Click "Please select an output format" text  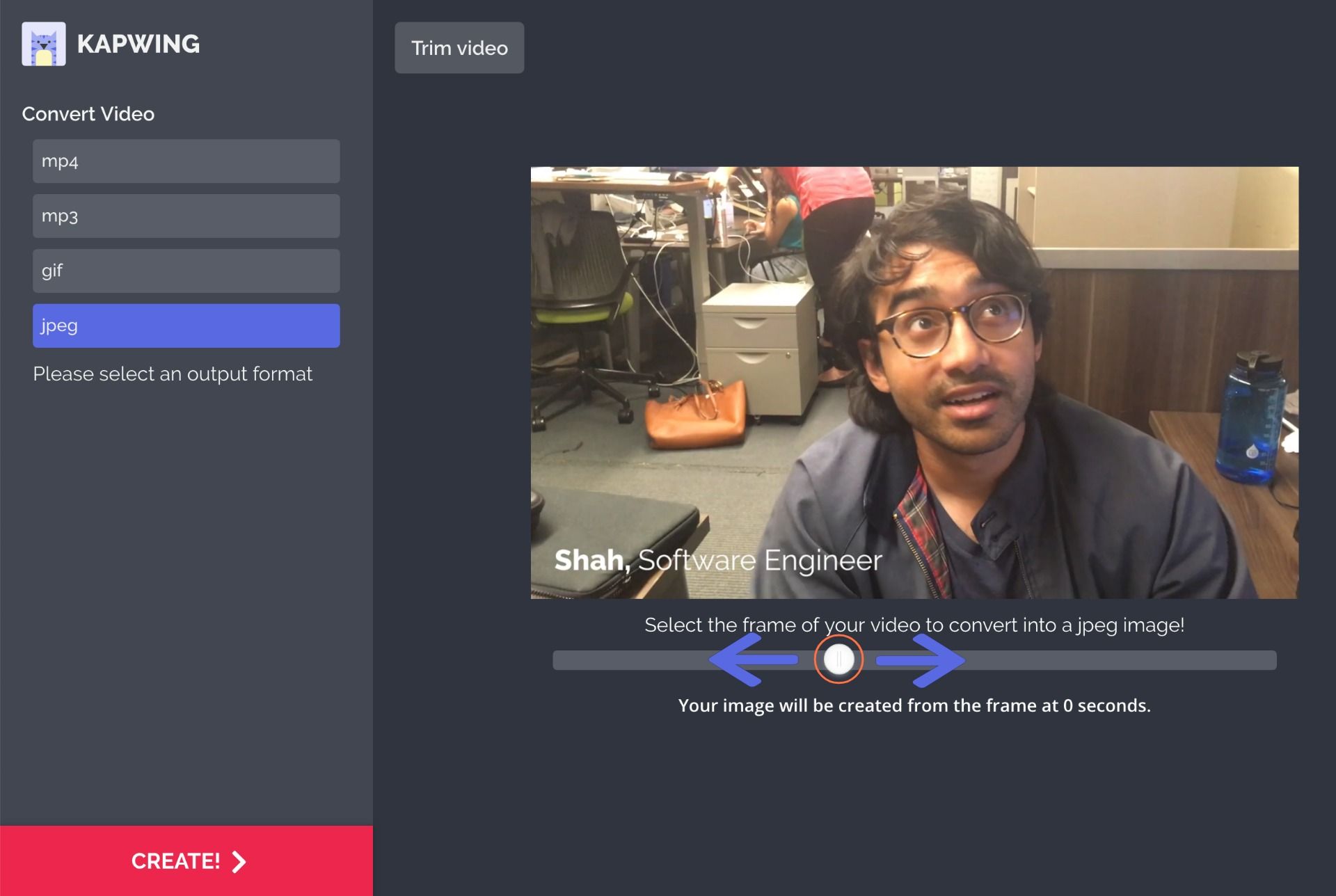[173, 374]
